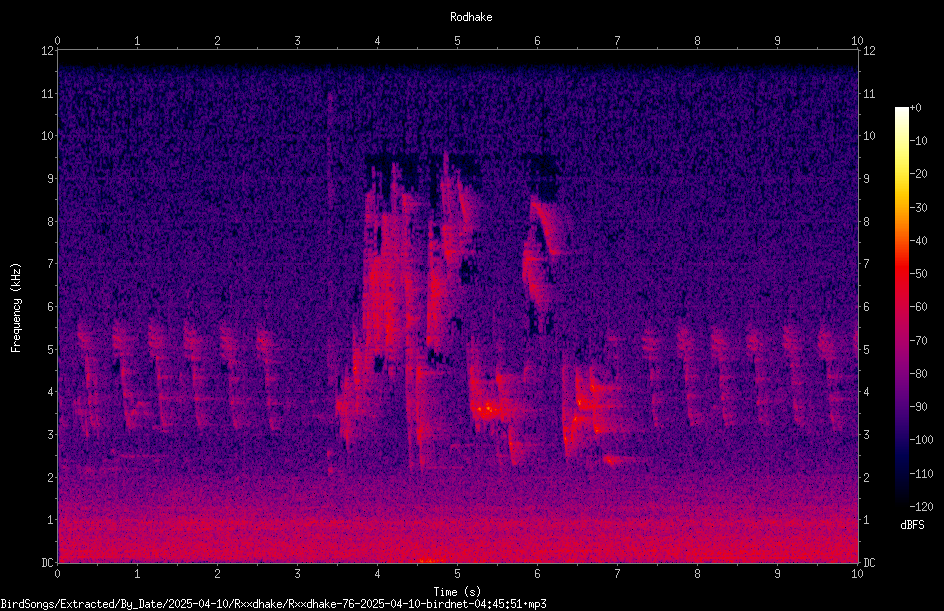Viewport: 944px width, 611px height.
Task: Click the +0 top of the color scale
Action: [915, 108]
